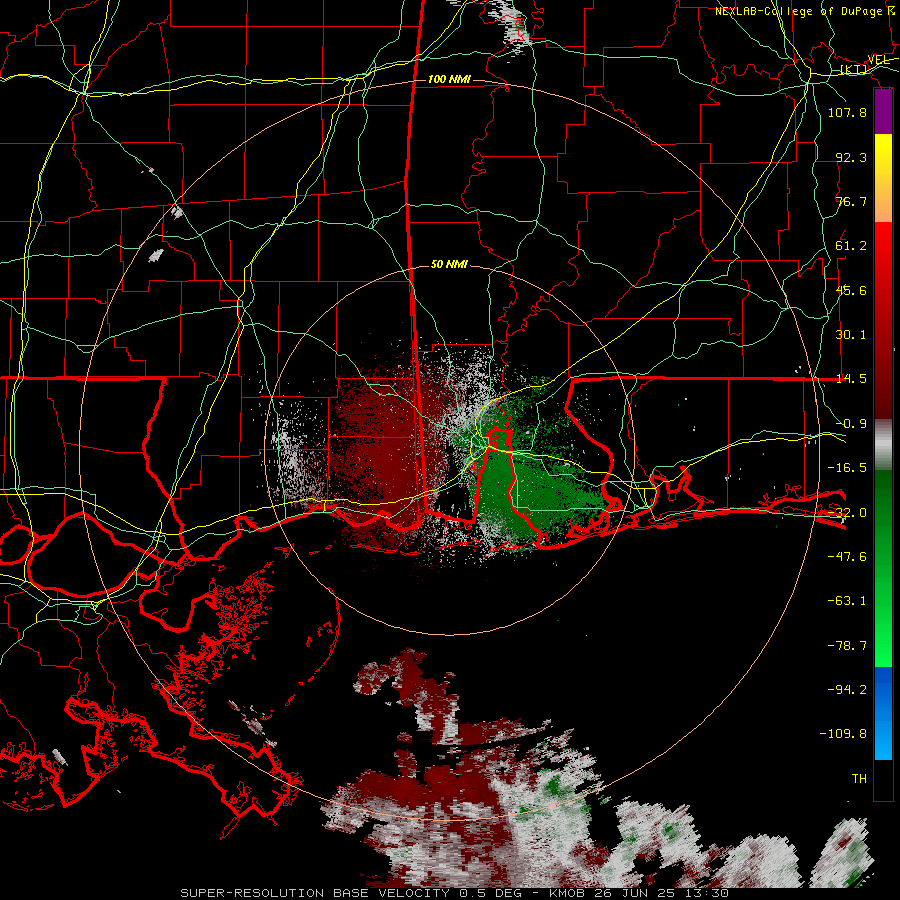Image resolution: width=900 pixels, height=900 pixels.
Task: Click the VEL label above the color scale
Action: point(878,60)
